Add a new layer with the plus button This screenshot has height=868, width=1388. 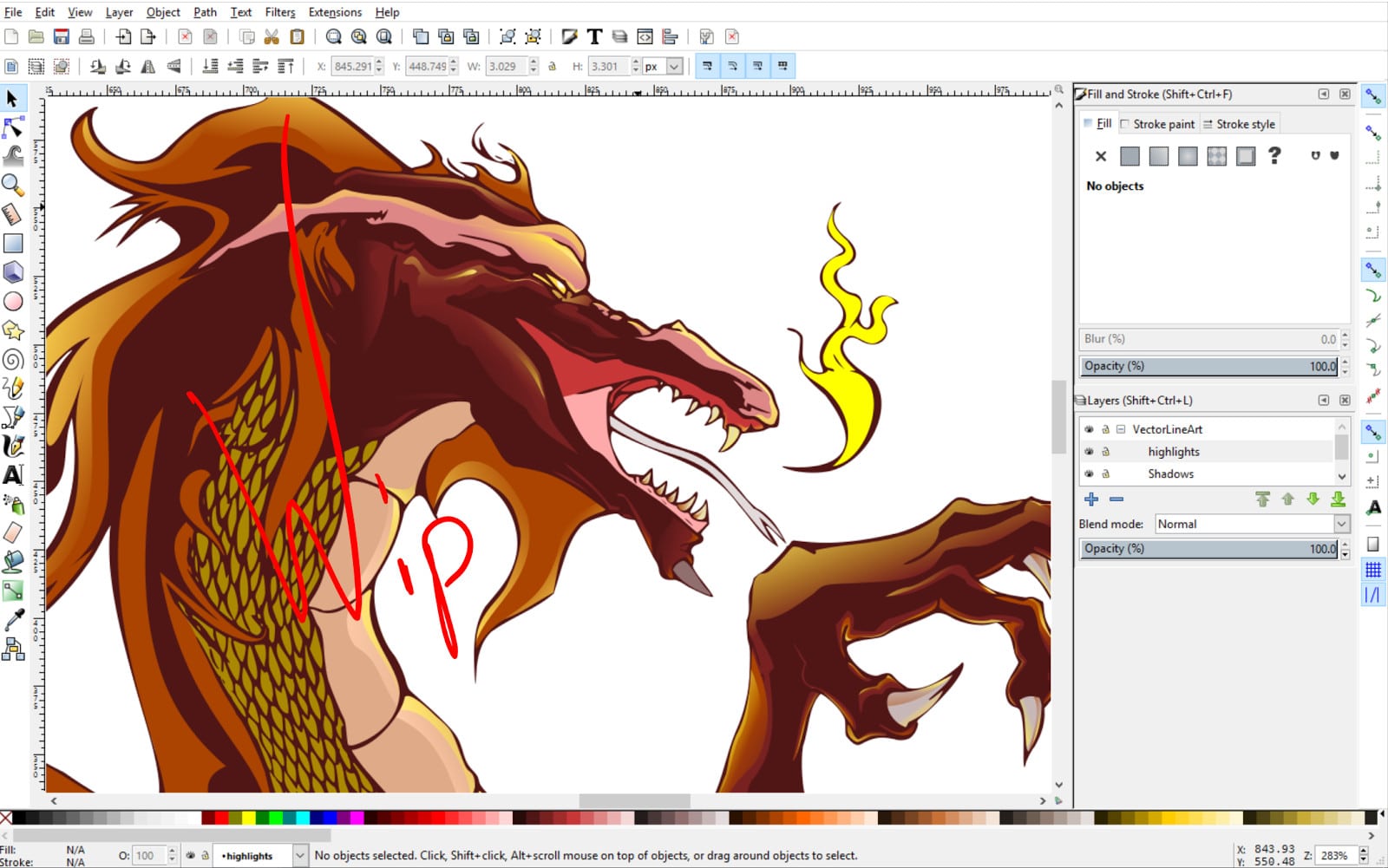[1090, 499]
